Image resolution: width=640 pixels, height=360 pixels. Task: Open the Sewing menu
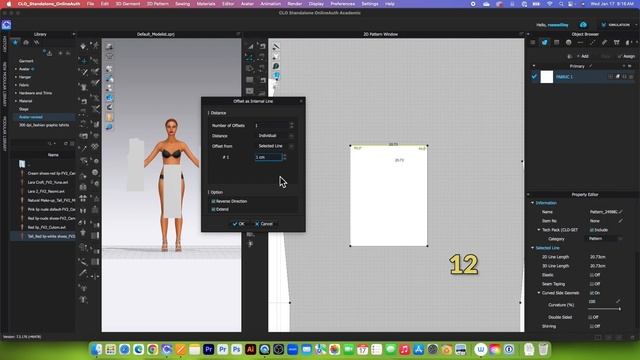pyautogui.click(x=182, y=4)
